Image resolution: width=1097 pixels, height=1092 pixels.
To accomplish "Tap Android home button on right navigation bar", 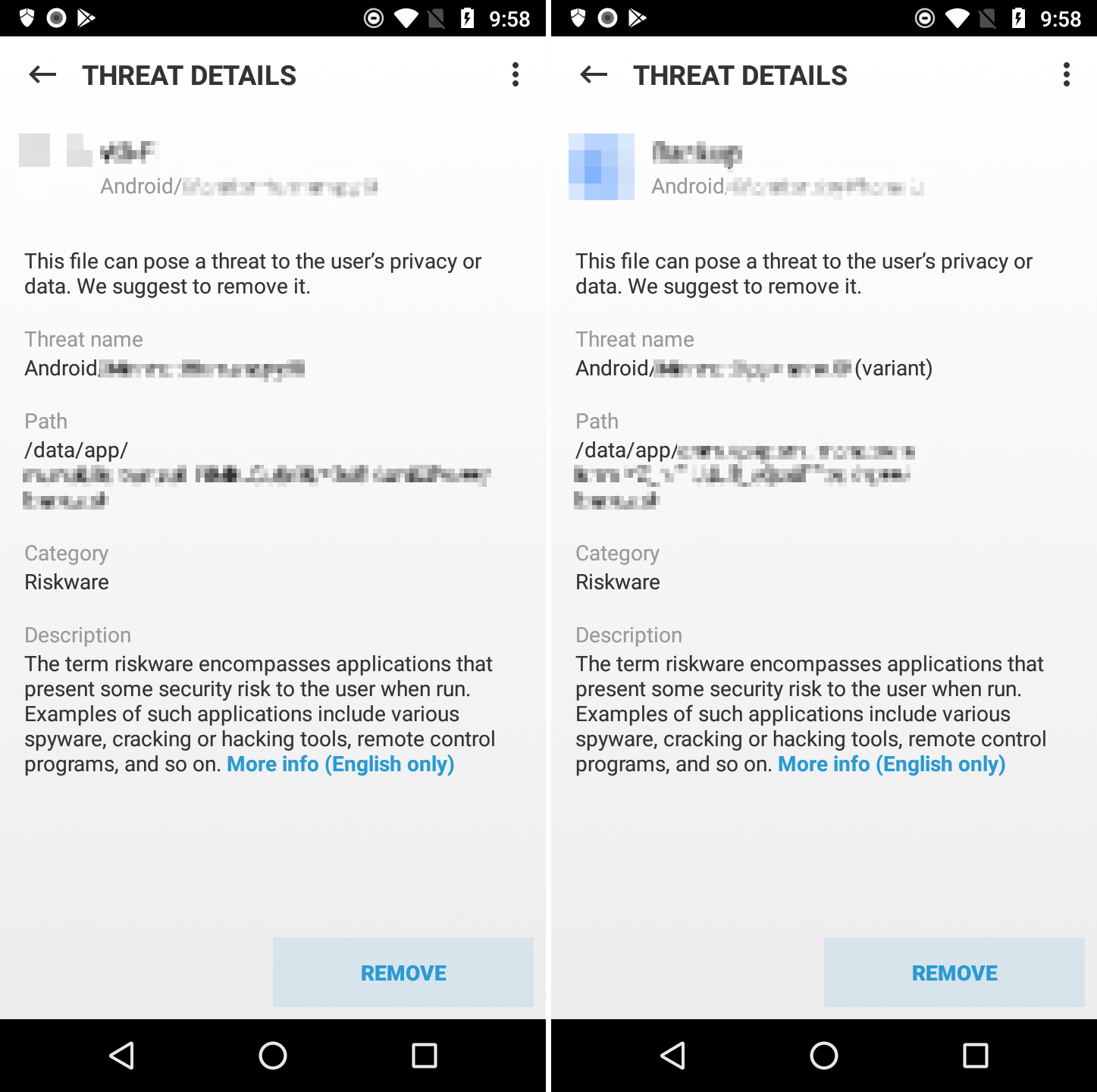I will [824, 1056].
